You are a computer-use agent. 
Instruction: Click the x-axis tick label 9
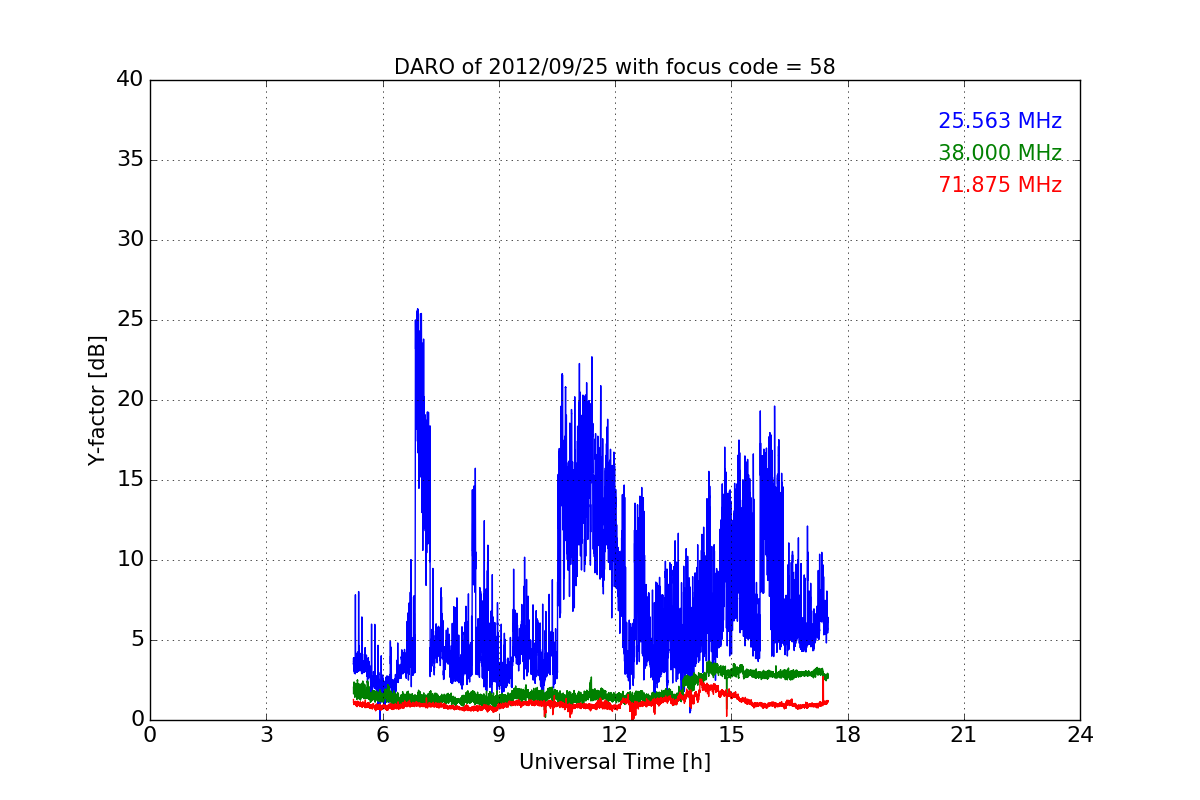[499, 735]
